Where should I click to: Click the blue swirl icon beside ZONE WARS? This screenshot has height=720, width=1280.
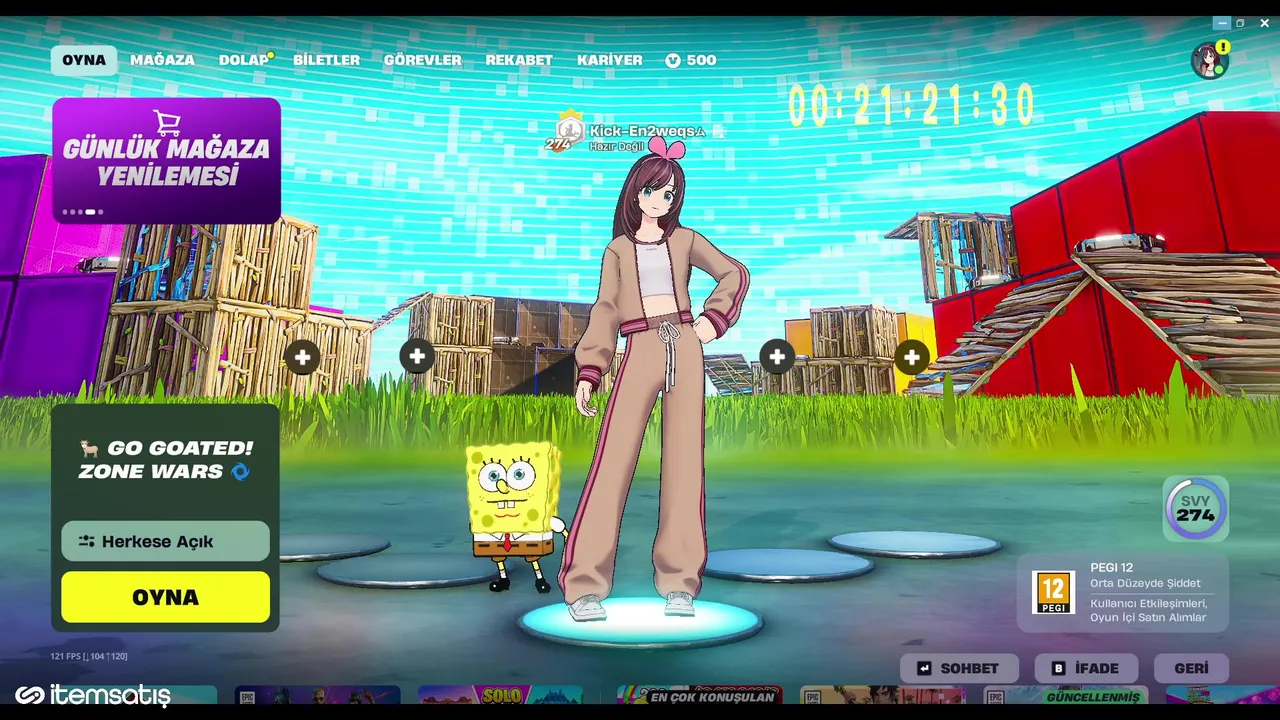(x=240, y=471)
